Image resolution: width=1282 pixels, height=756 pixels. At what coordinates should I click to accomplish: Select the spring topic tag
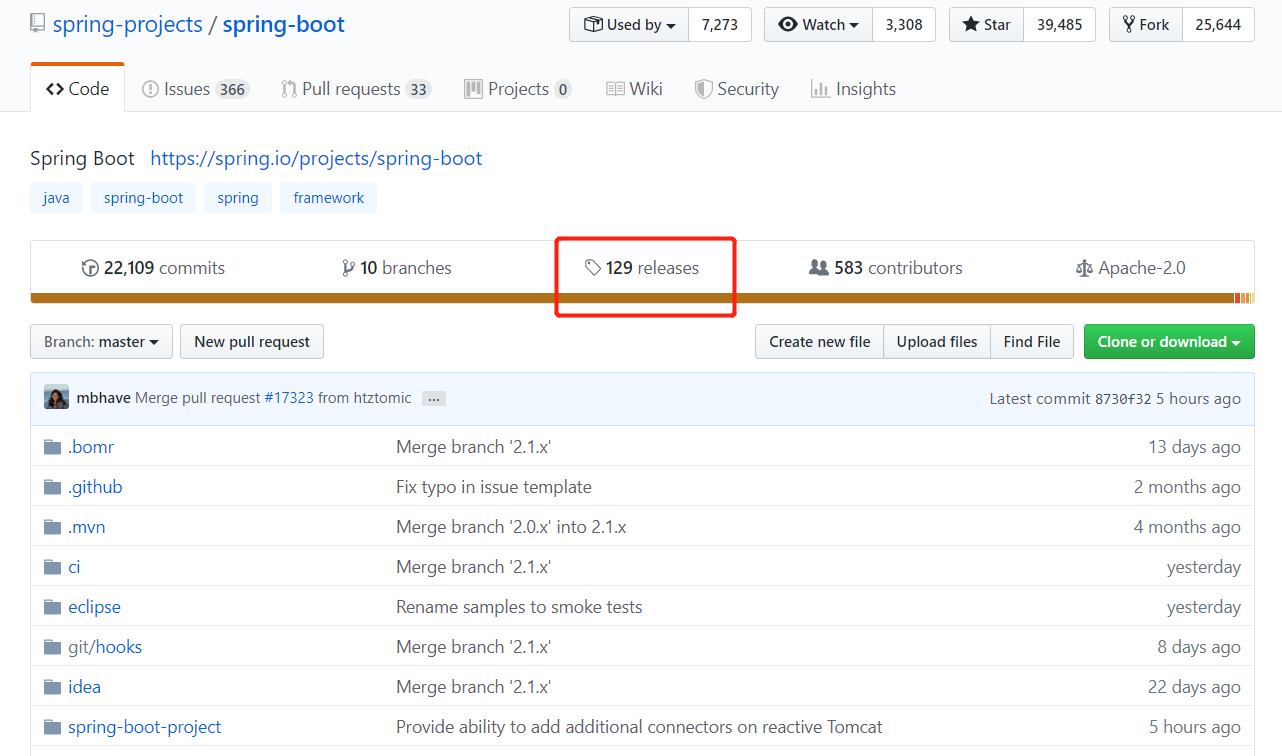(238, 198)
